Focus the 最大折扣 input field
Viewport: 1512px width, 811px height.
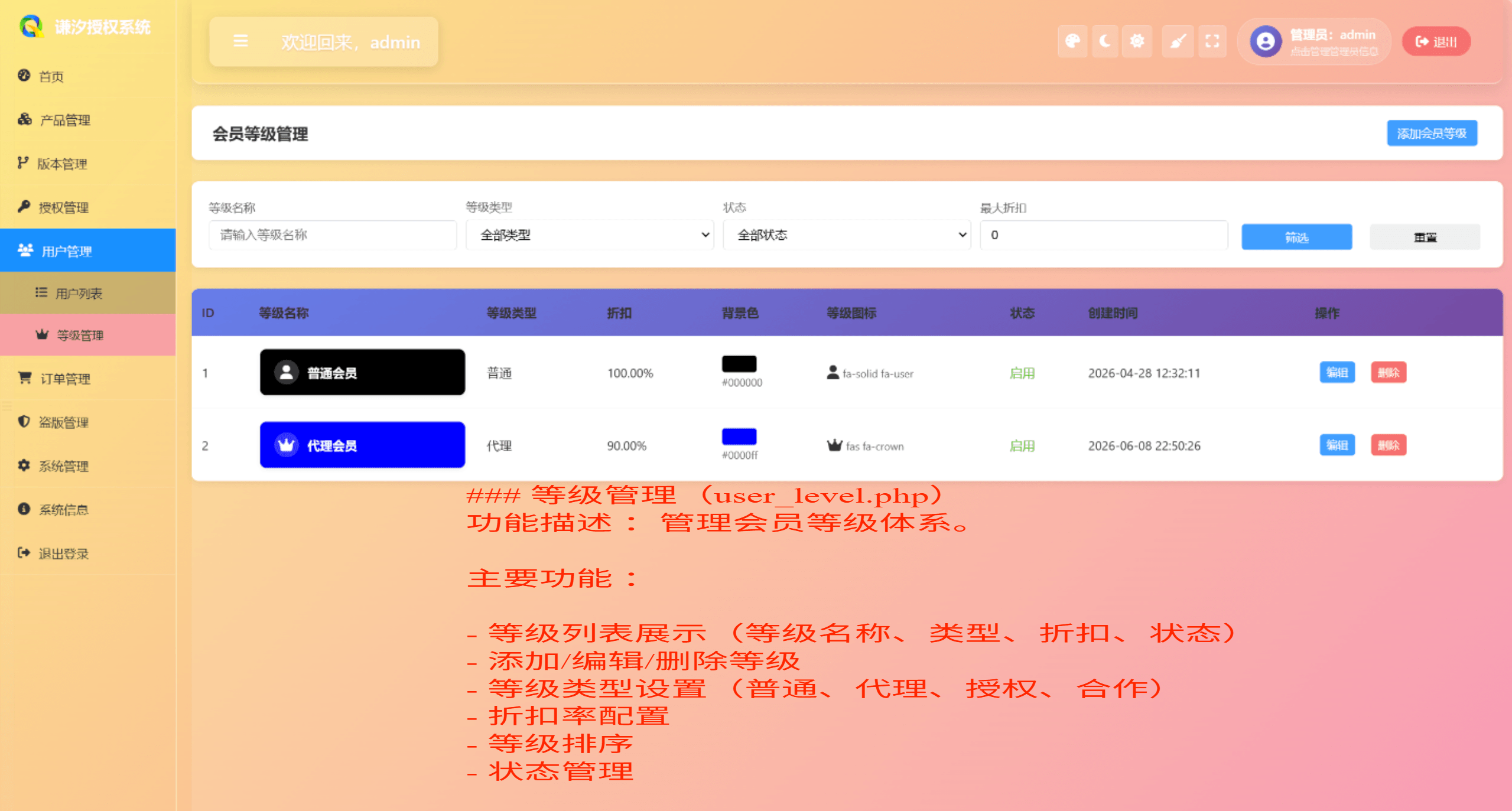[x=1104, y=235]
